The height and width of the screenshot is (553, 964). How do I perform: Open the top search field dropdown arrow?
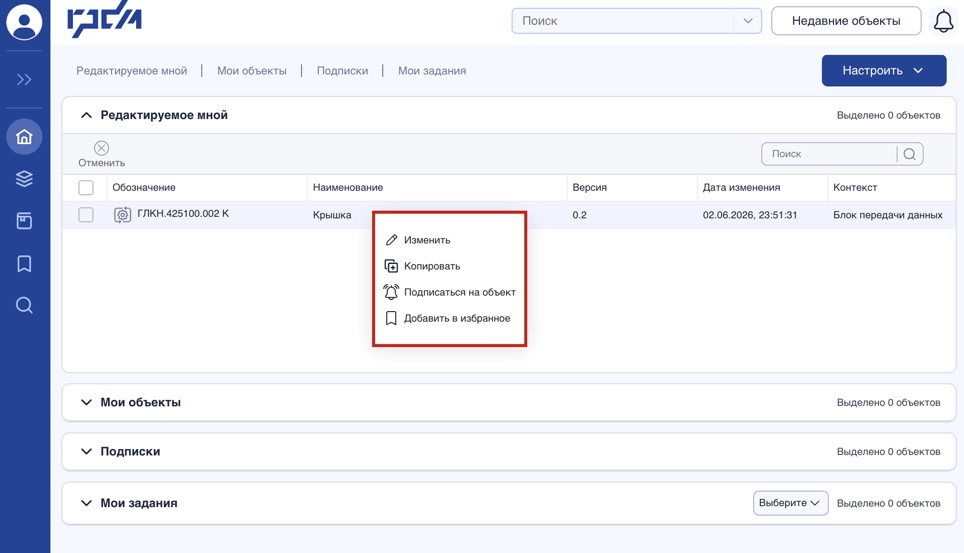tap(748, 21)
